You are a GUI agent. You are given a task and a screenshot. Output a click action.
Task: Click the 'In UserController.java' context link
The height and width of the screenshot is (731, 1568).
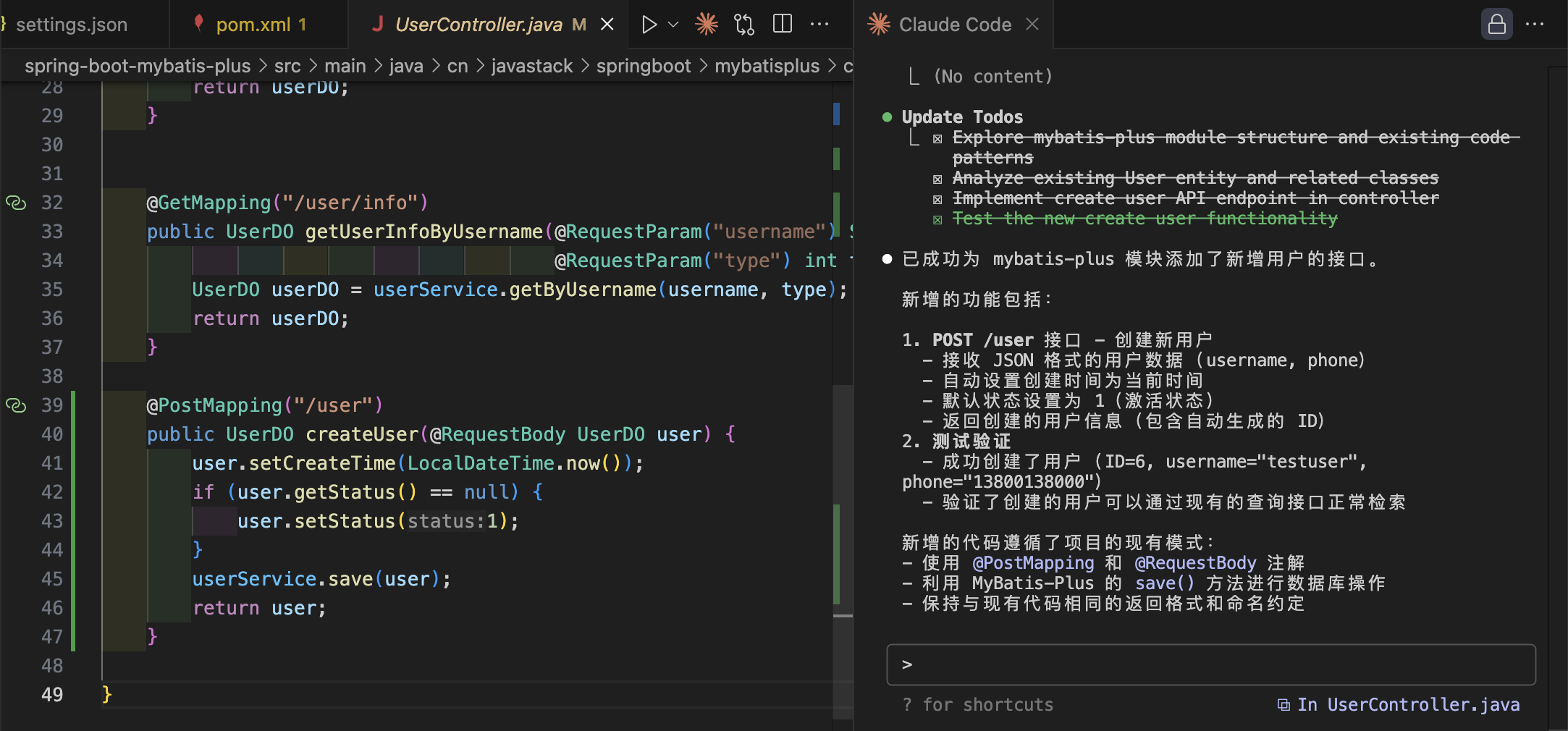pyautogui.click(x=1399, y=704)
